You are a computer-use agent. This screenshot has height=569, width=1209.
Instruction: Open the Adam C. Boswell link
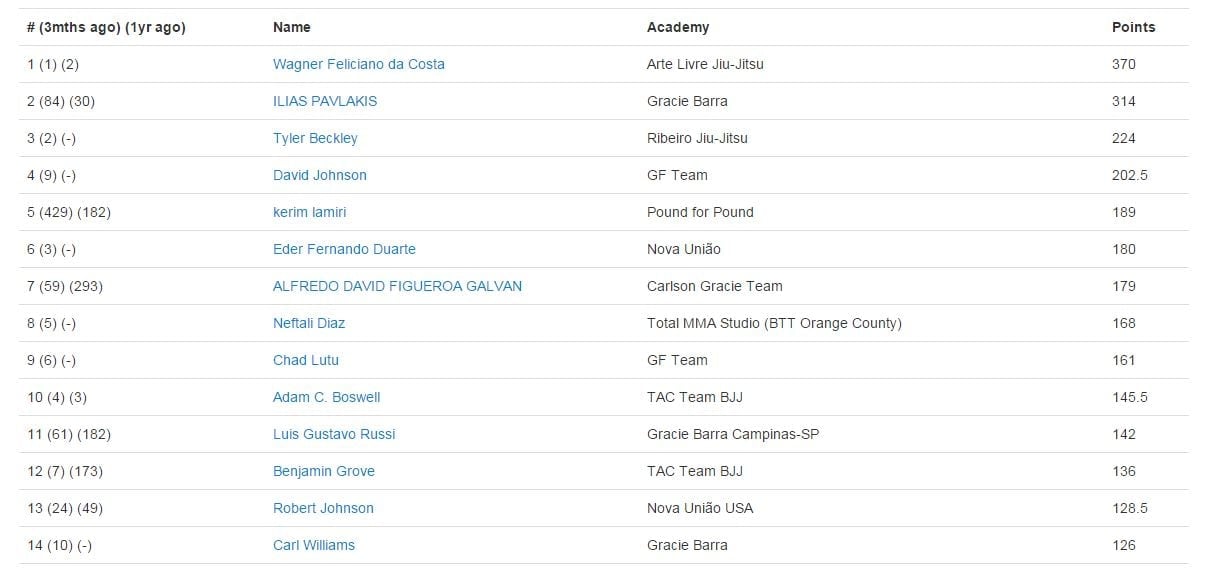(327, 397)
